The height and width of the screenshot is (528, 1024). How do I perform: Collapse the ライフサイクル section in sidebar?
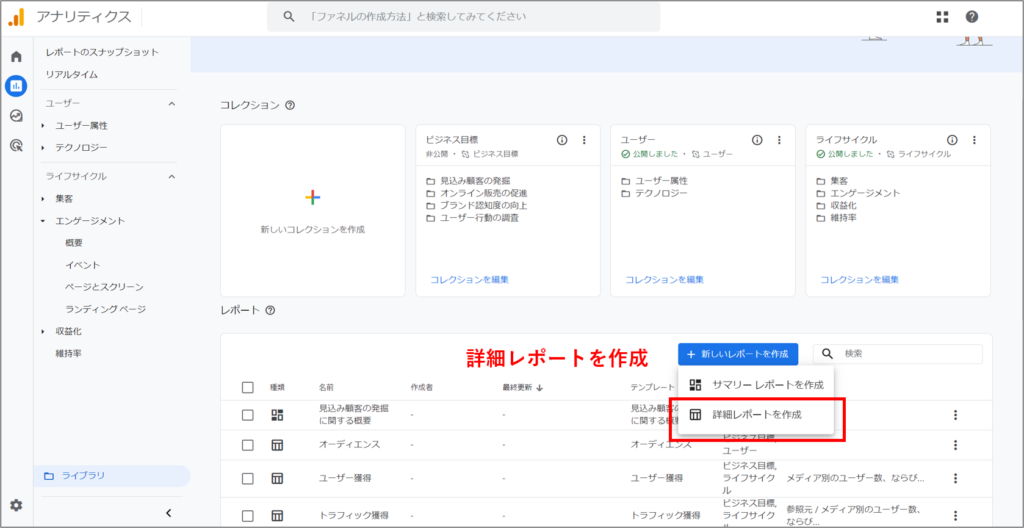pos(172,176)
